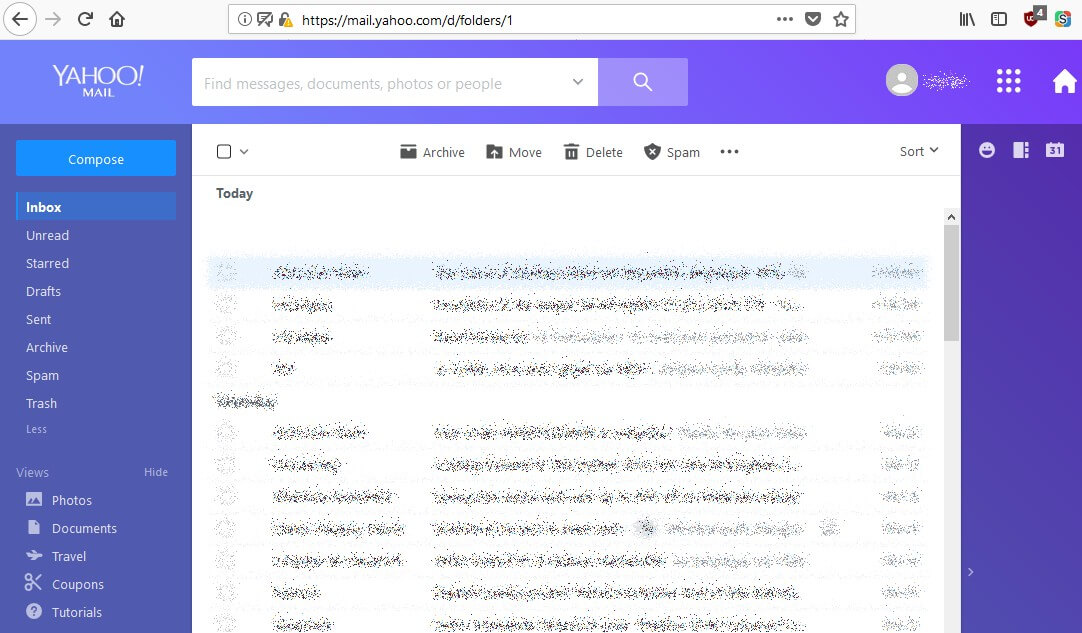Toggle the browser sidebar icon
Screen dimensions: 1082x633
(x=999, y=19)
